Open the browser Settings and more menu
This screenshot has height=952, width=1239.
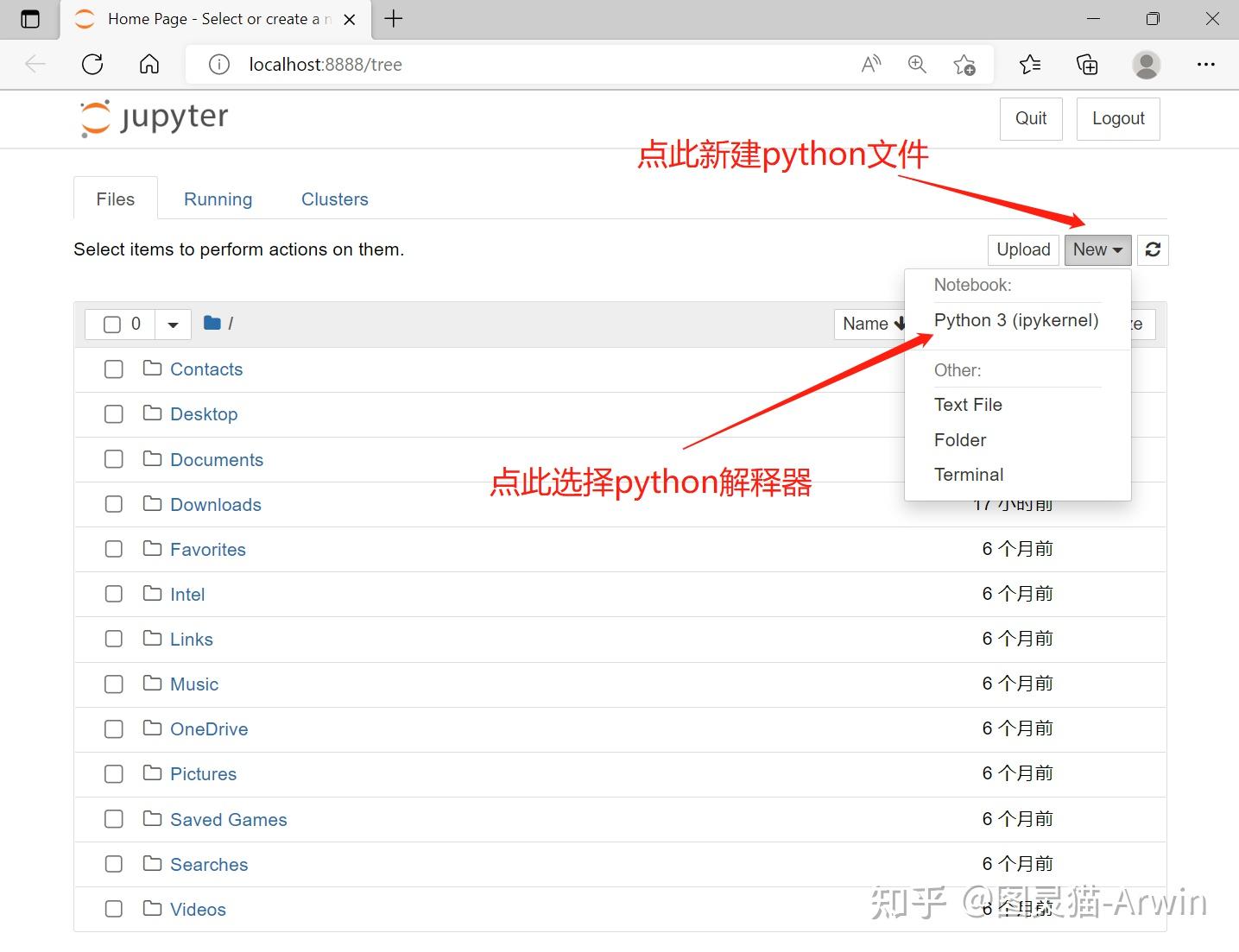[x=1206, y=64]
